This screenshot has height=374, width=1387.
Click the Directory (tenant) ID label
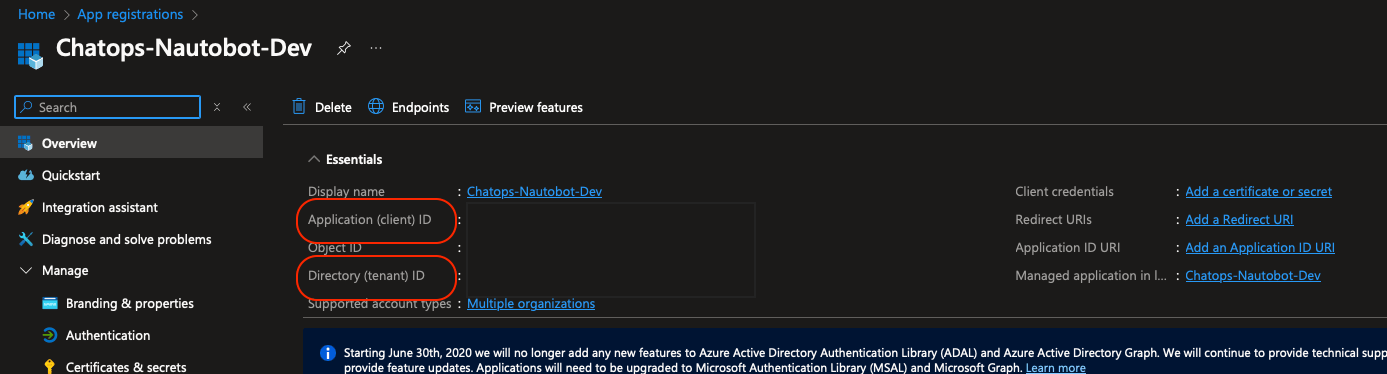pyautogui.click(x=366, y=275)
